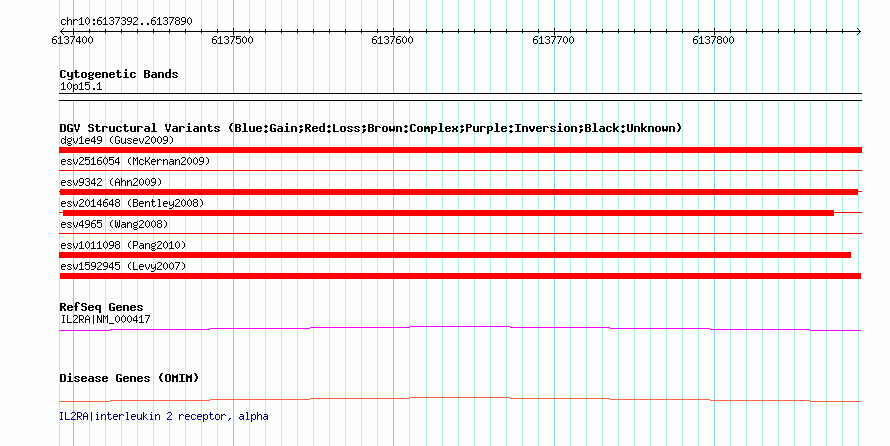890x446 pixels.
Task: Select the DGV Structural Variants track title
Action: (x=371, y=128)
